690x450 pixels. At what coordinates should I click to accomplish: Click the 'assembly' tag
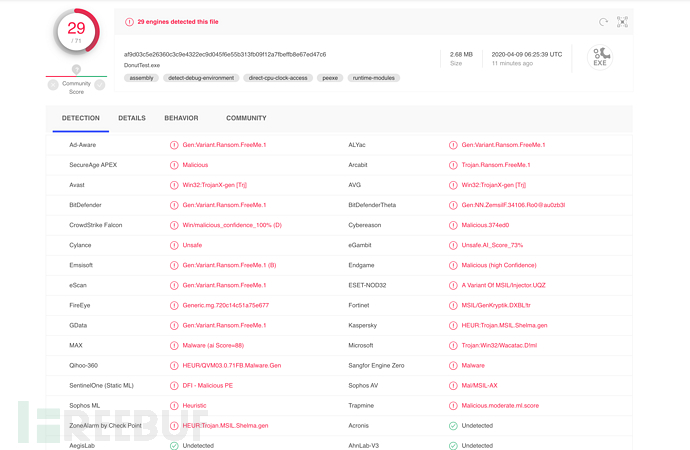(x=141, y=78)
